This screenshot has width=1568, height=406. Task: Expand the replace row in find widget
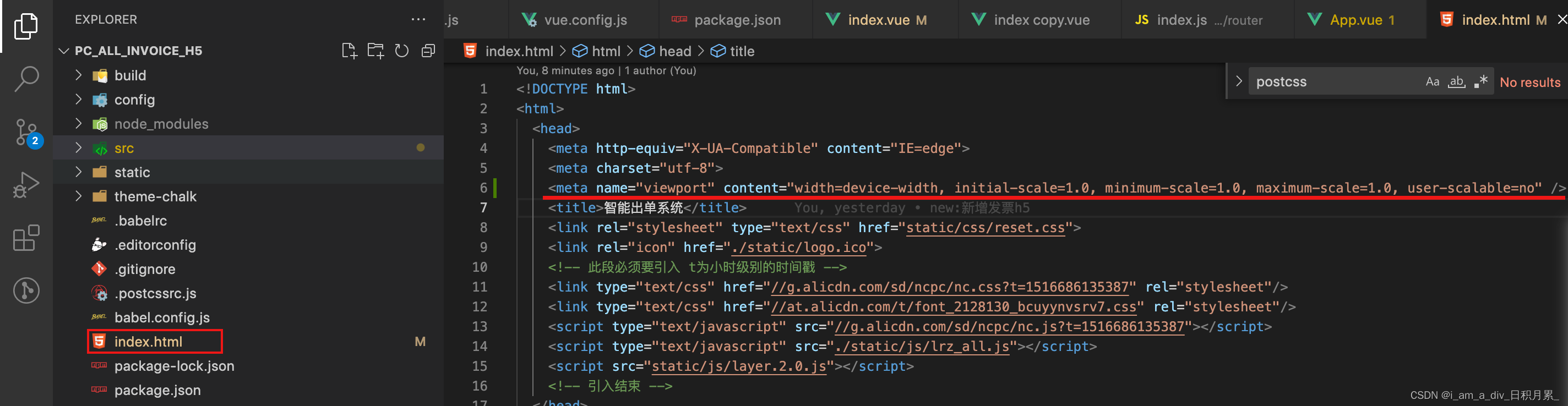(x=1239, y=81)
